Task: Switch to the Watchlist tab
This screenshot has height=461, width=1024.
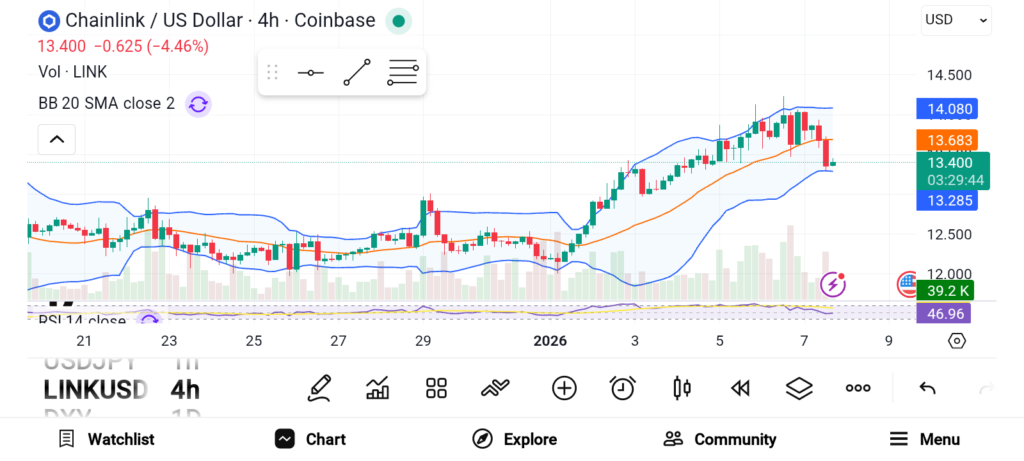Action: pyautogui.click(x=106, y=439)
